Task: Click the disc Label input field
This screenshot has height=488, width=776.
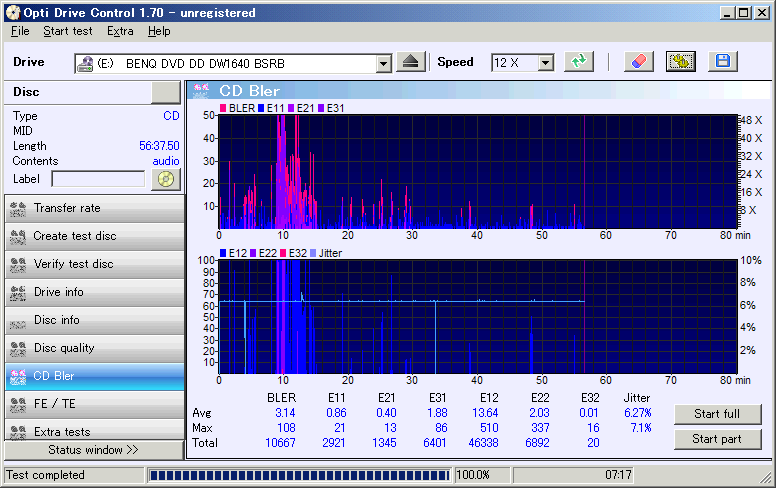Action: pyautogui.click(x=98, y=179)
